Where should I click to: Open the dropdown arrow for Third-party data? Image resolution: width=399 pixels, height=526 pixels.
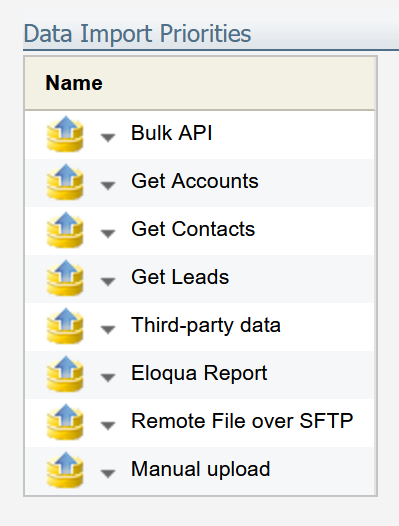click(108, 329)
